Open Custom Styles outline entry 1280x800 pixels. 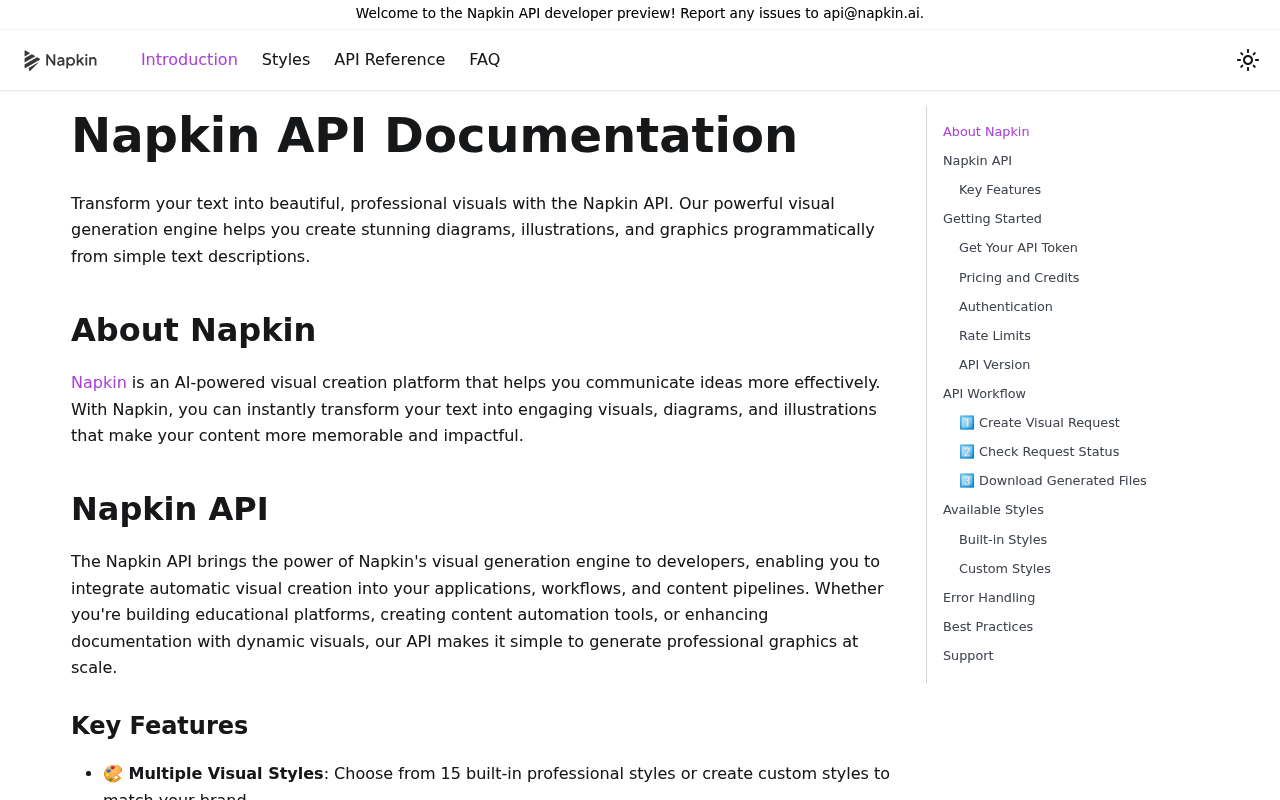[x=1005, y=568]
